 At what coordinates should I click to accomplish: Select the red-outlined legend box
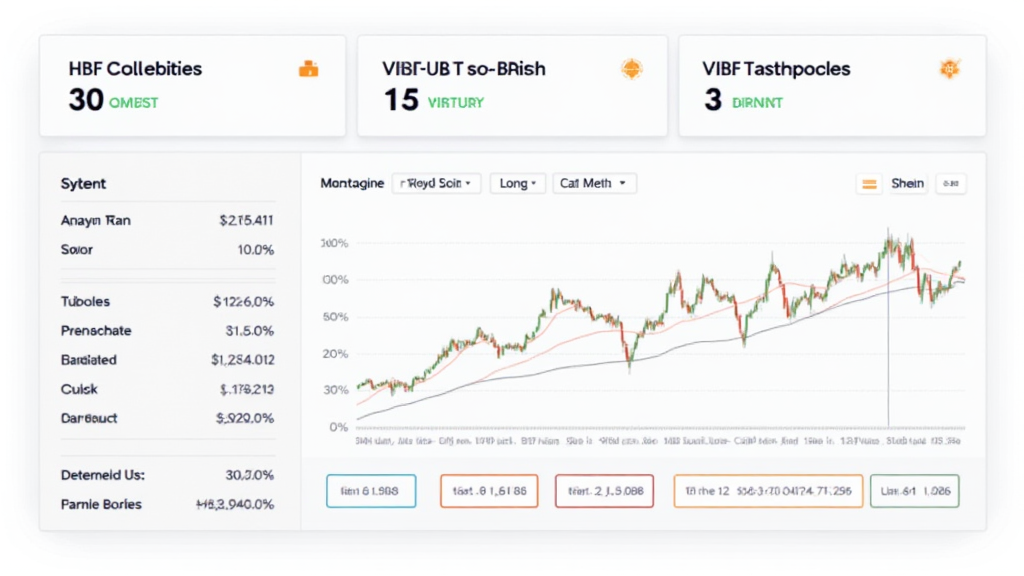click(x=604, y=491)
